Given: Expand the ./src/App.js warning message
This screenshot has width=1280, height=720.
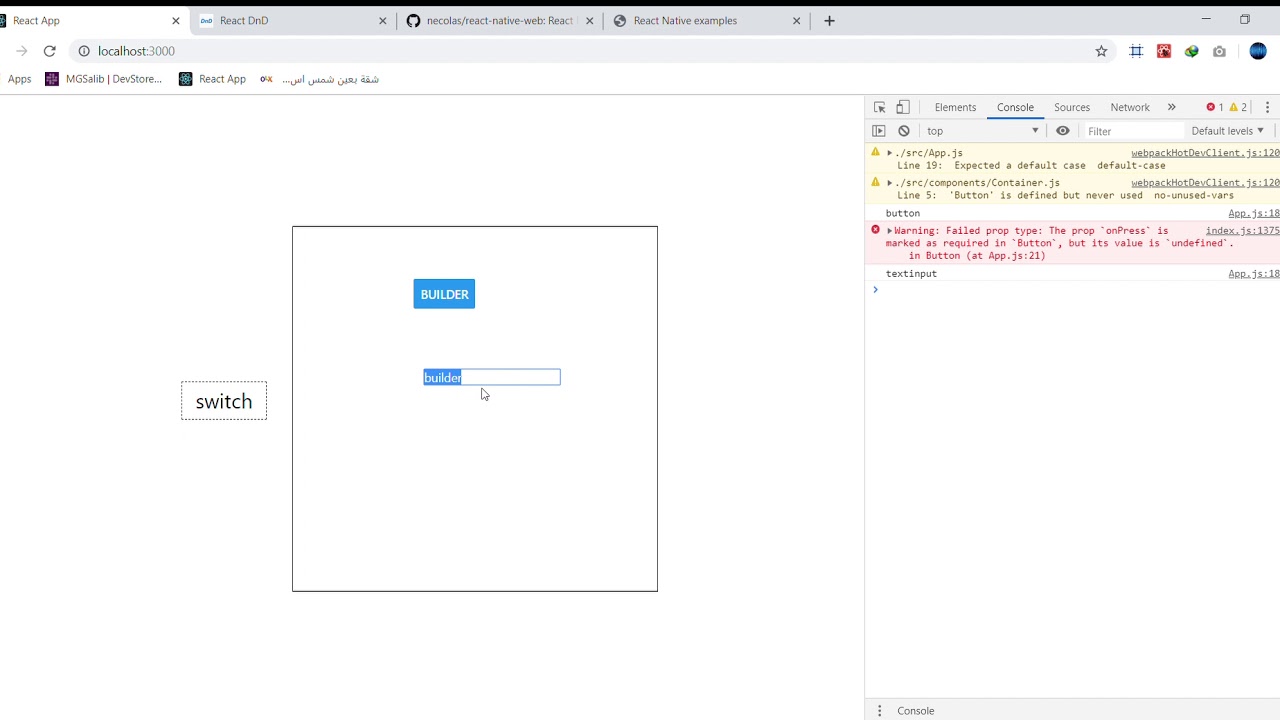Looking at the screenshot, I should (x=889, y=153).
